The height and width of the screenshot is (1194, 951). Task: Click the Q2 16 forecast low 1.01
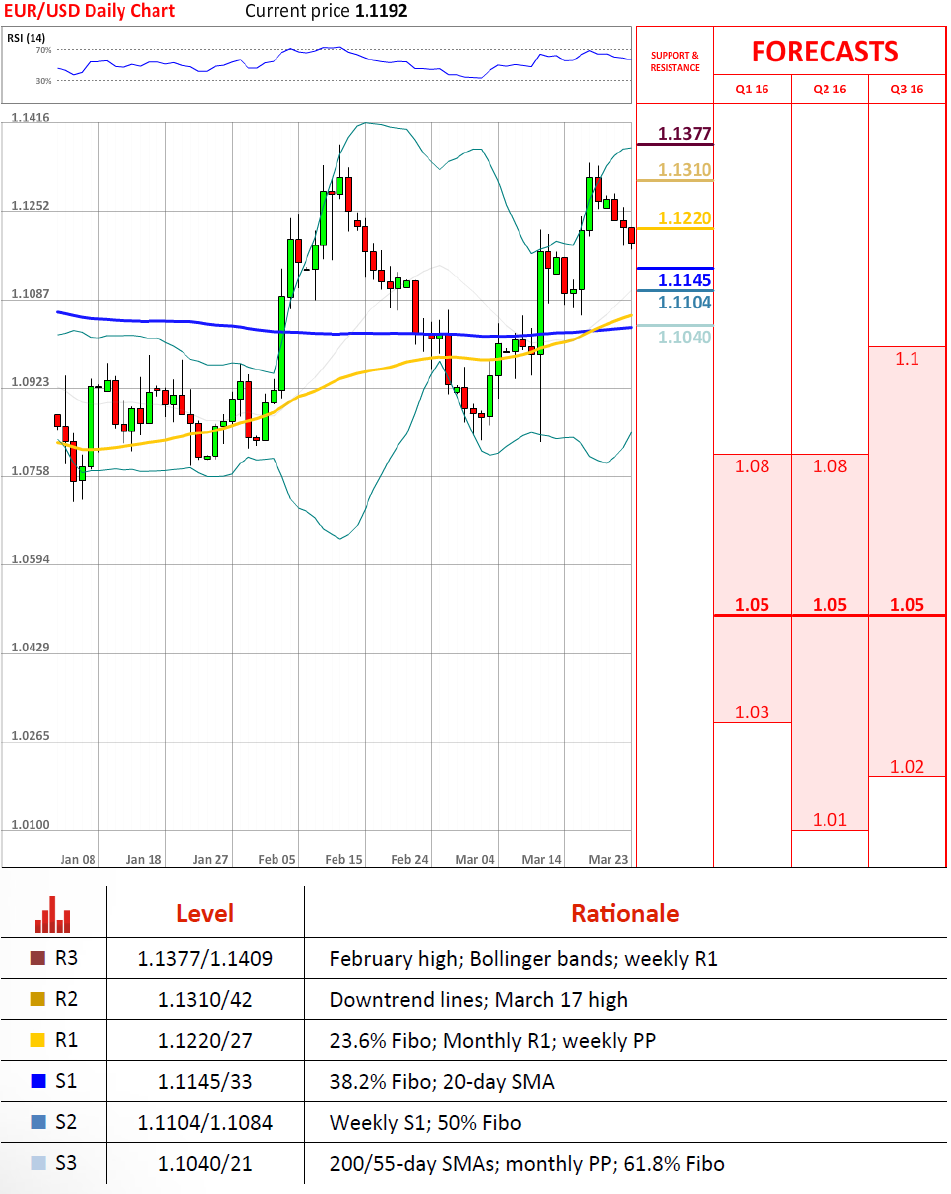829,820
